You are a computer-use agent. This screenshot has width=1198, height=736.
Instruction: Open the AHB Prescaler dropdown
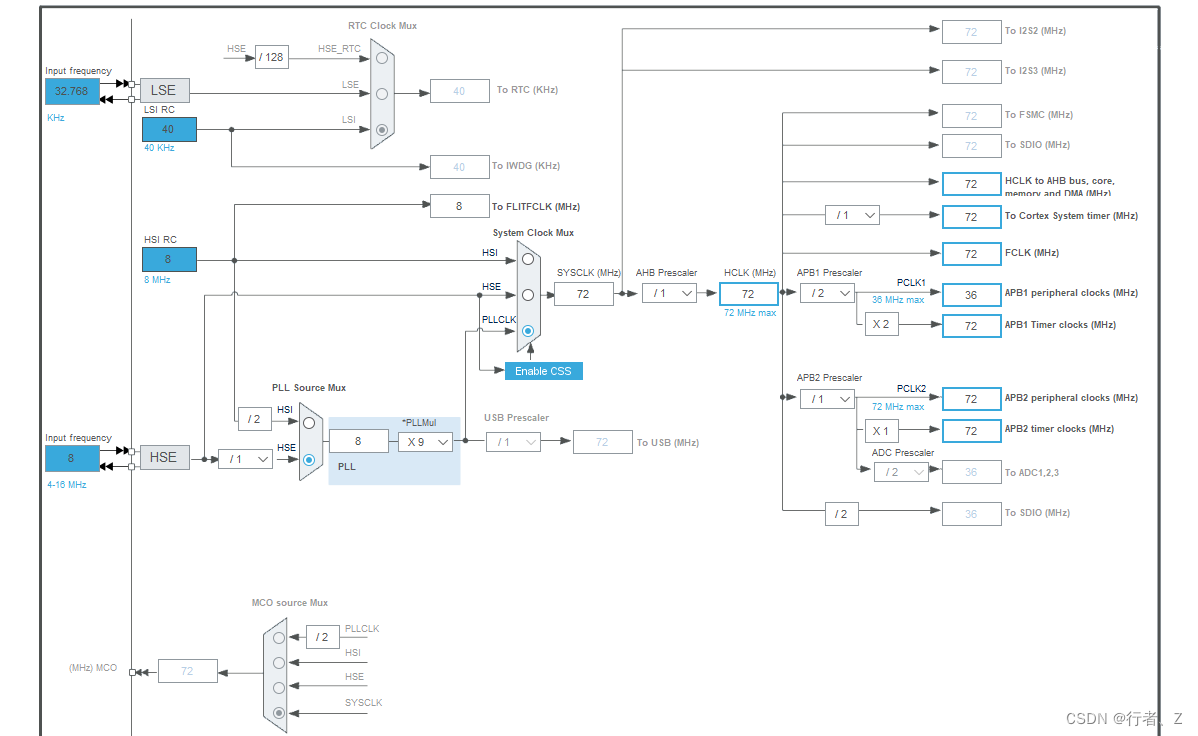pos(668,293)
